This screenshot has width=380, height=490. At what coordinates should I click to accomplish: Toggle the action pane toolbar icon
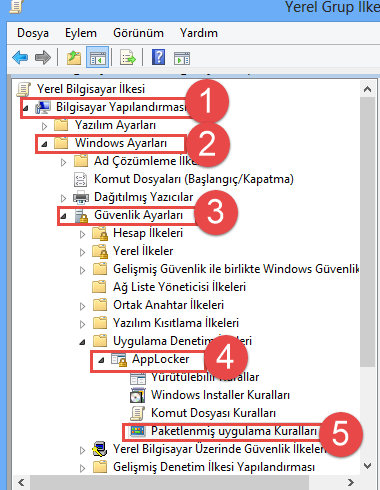(x=182, y=58)
